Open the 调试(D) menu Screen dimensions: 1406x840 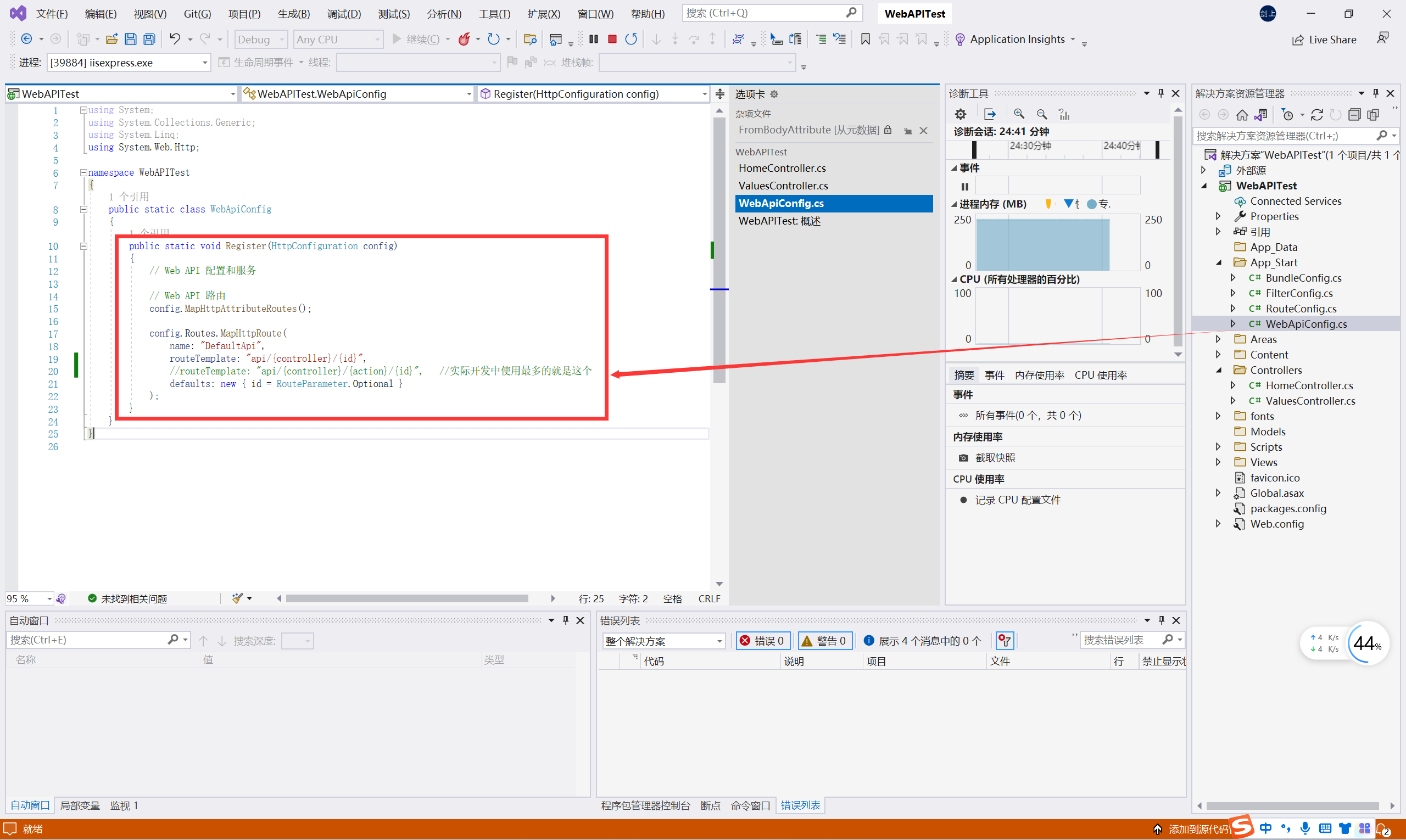pos(343,14)
